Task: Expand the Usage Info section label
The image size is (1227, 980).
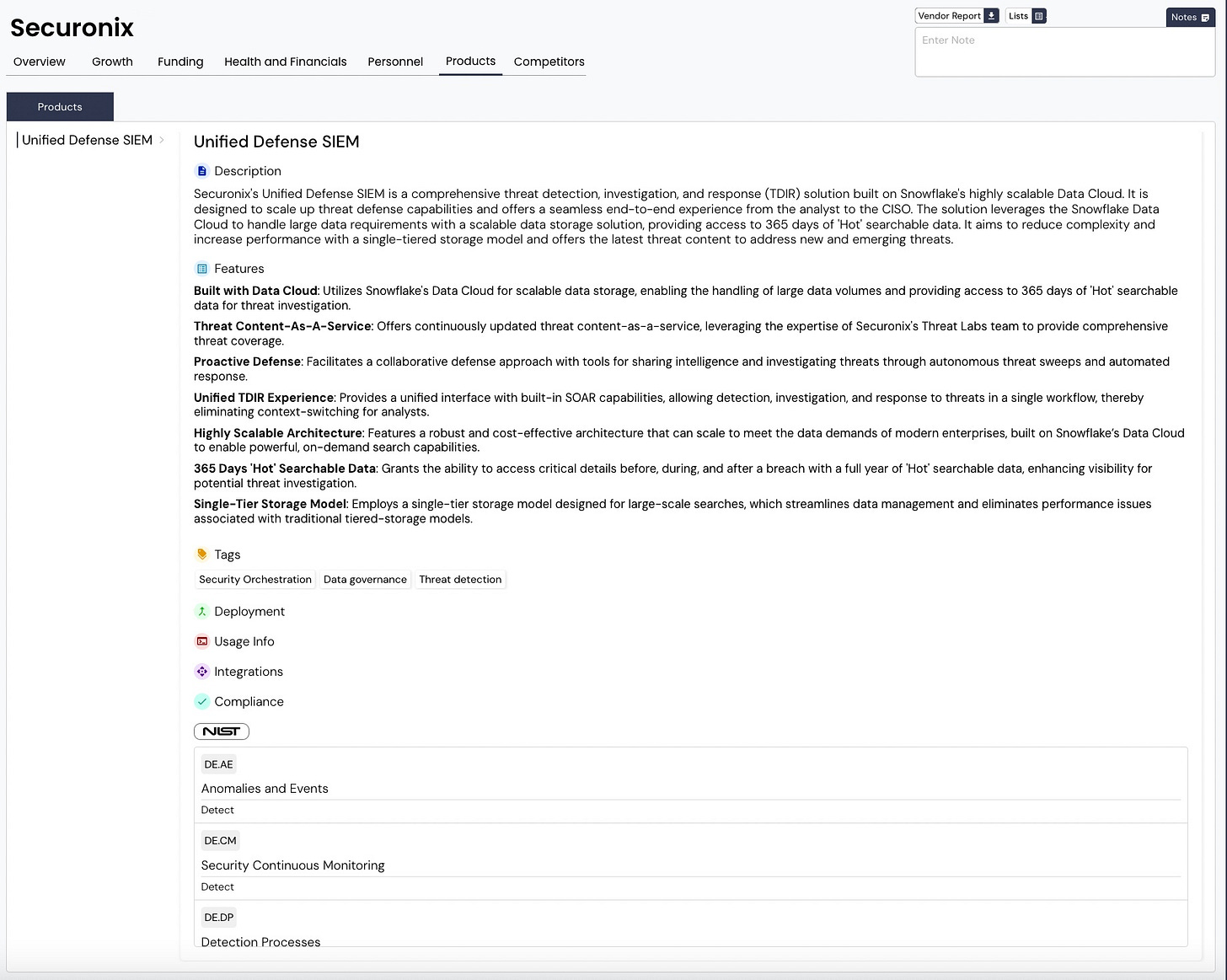Action: (244, 641)
